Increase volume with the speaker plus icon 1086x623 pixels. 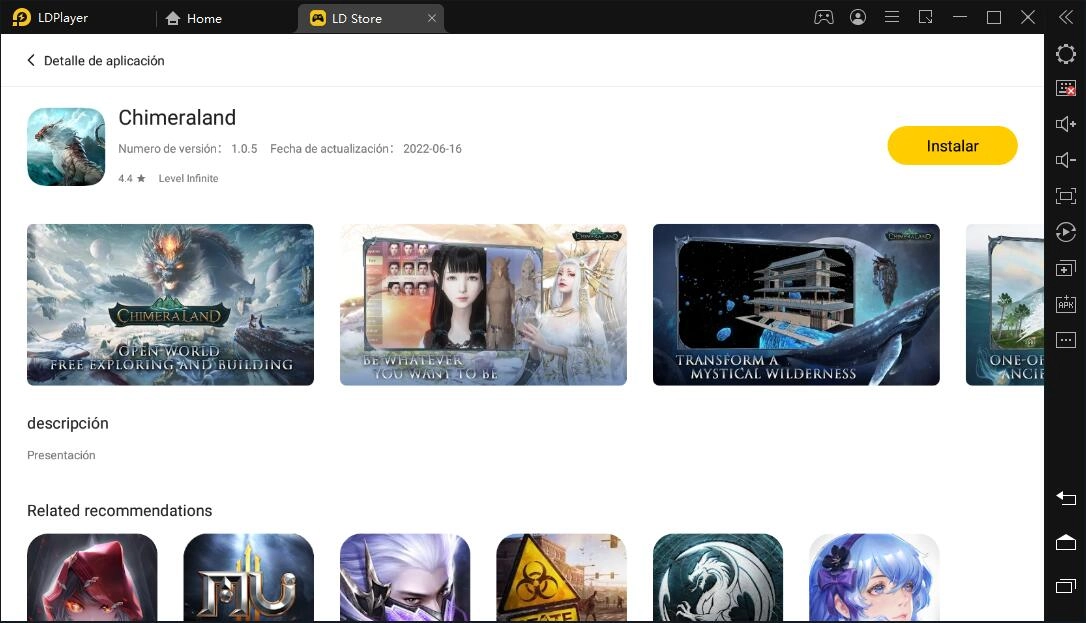[x=1066, y=124]
